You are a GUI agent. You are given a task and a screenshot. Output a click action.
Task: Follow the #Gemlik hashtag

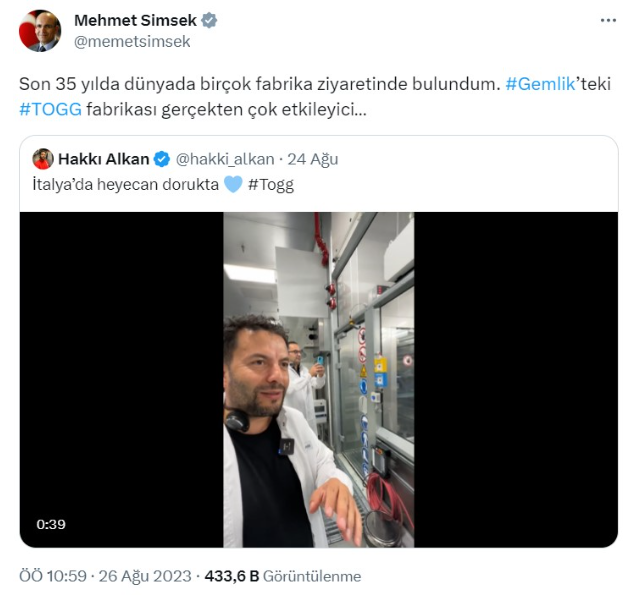click(x=540, y=84)
